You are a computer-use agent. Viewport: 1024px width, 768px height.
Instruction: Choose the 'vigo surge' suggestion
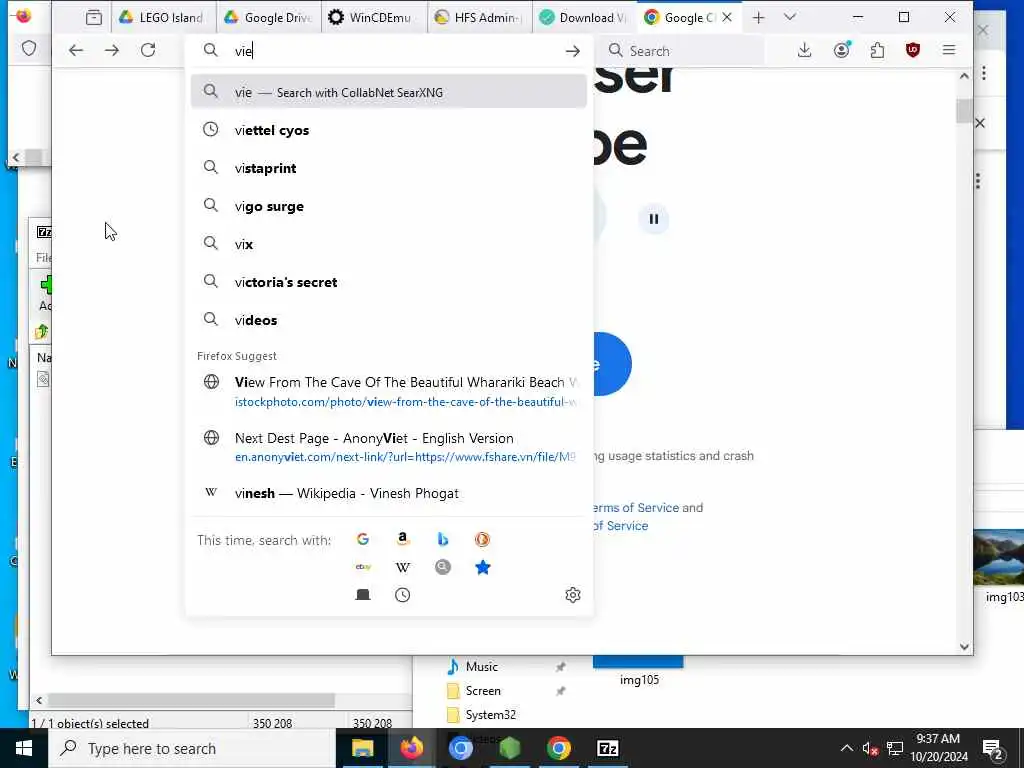(x=389, y=206)
